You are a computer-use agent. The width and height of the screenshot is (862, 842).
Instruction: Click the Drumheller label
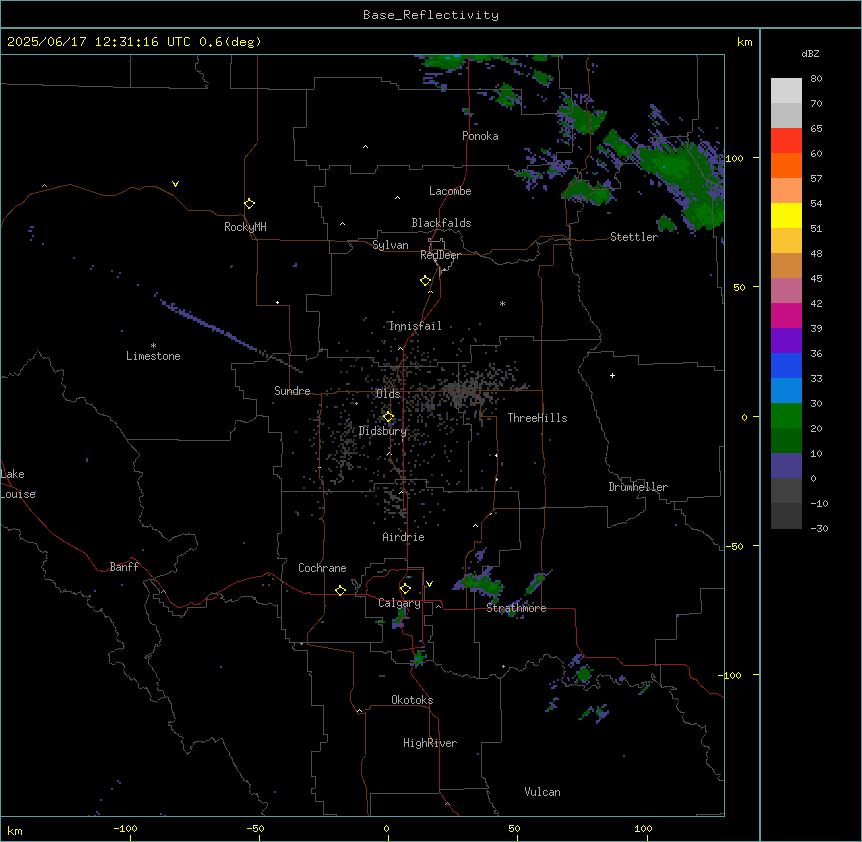click(638, 487)
